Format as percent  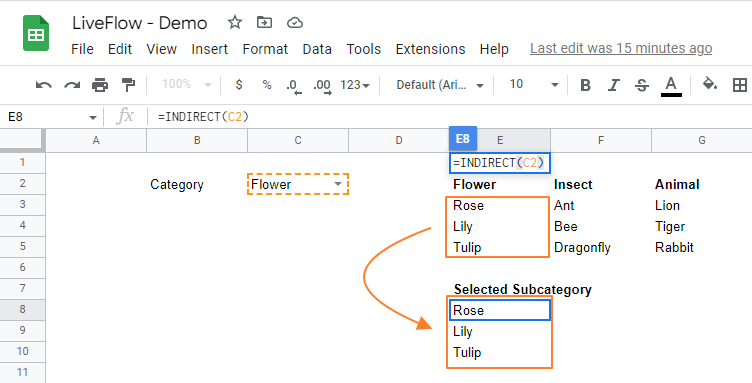tap(267, 85)
